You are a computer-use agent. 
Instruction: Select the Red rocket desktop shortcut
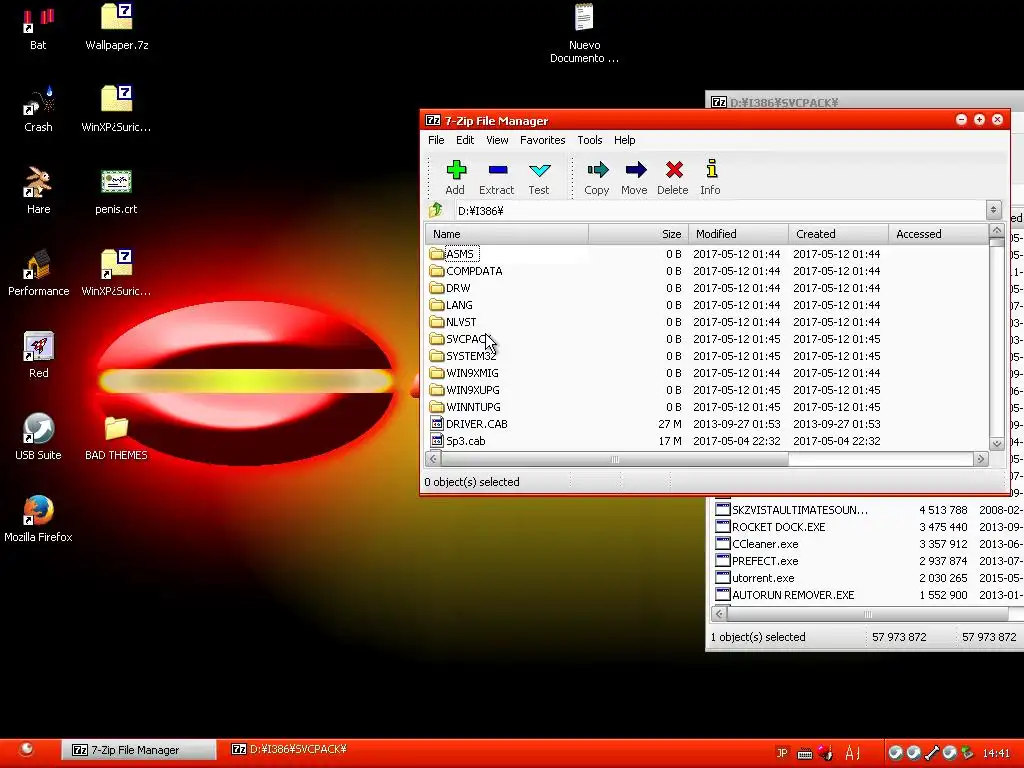click(x=39, y=356)
